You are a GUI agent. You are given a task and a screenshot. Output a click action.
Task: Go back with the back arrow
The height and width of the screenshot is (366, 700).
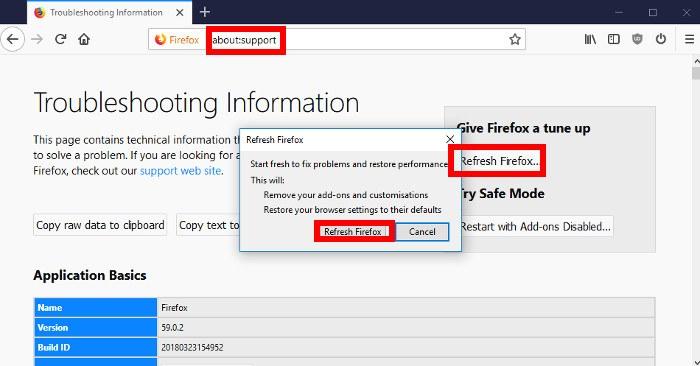[12, 39]
